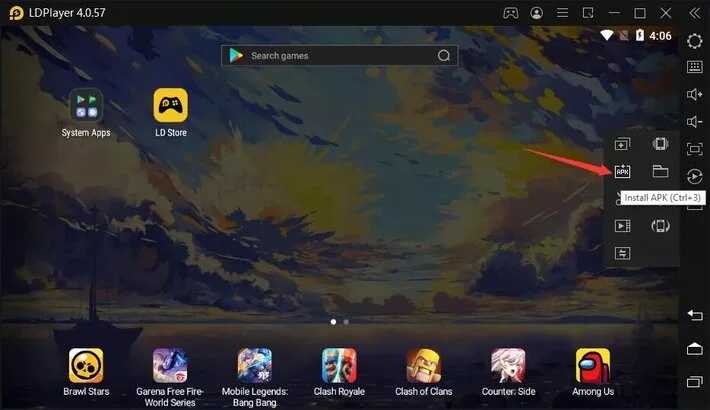Click the battery status icon
710x410 pixels.
coord(639,35)
